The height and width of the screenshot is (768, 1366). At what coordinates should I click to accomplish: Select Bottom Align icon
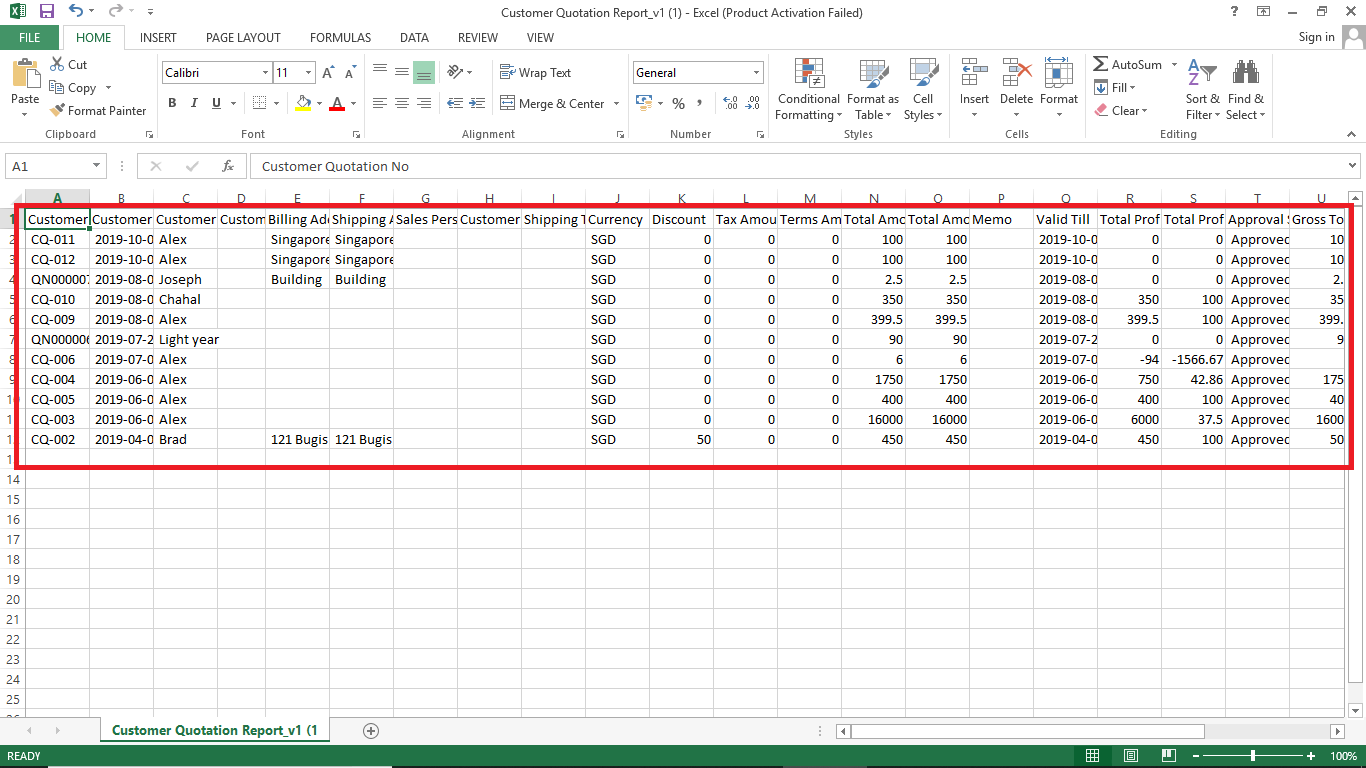pos(424,72)
